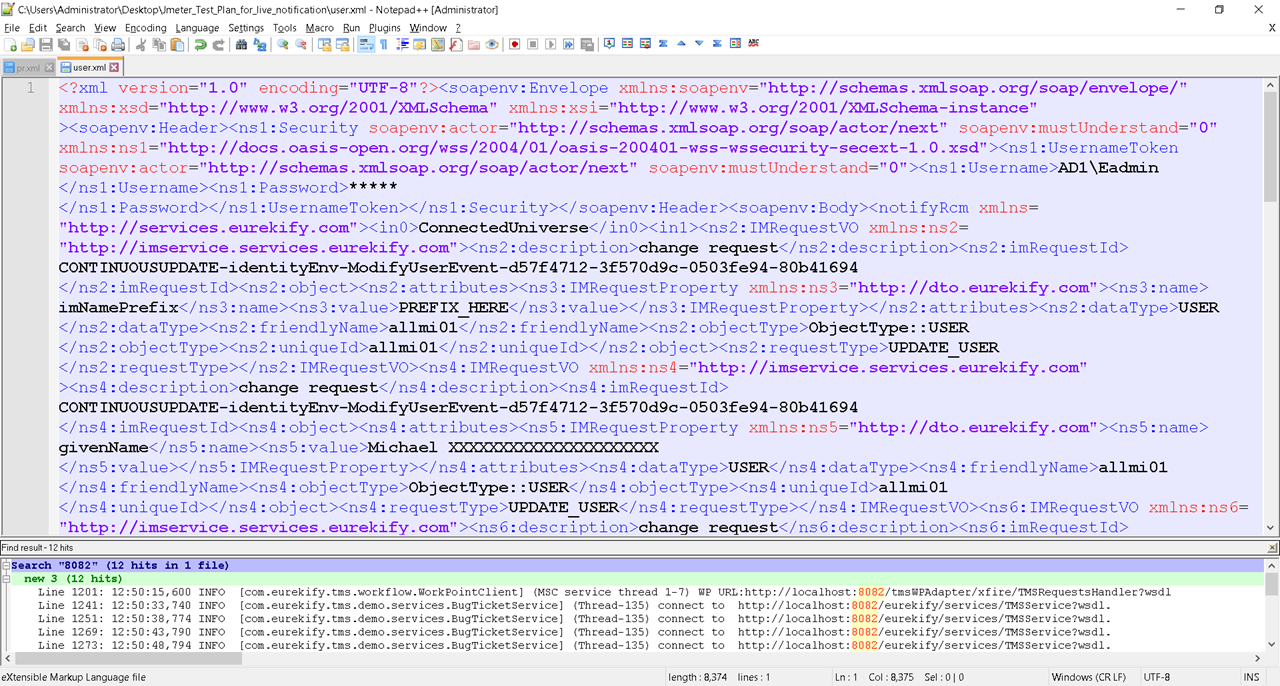
Task: Click the Redo arrow icon
Action: click(x=218, y=44)
